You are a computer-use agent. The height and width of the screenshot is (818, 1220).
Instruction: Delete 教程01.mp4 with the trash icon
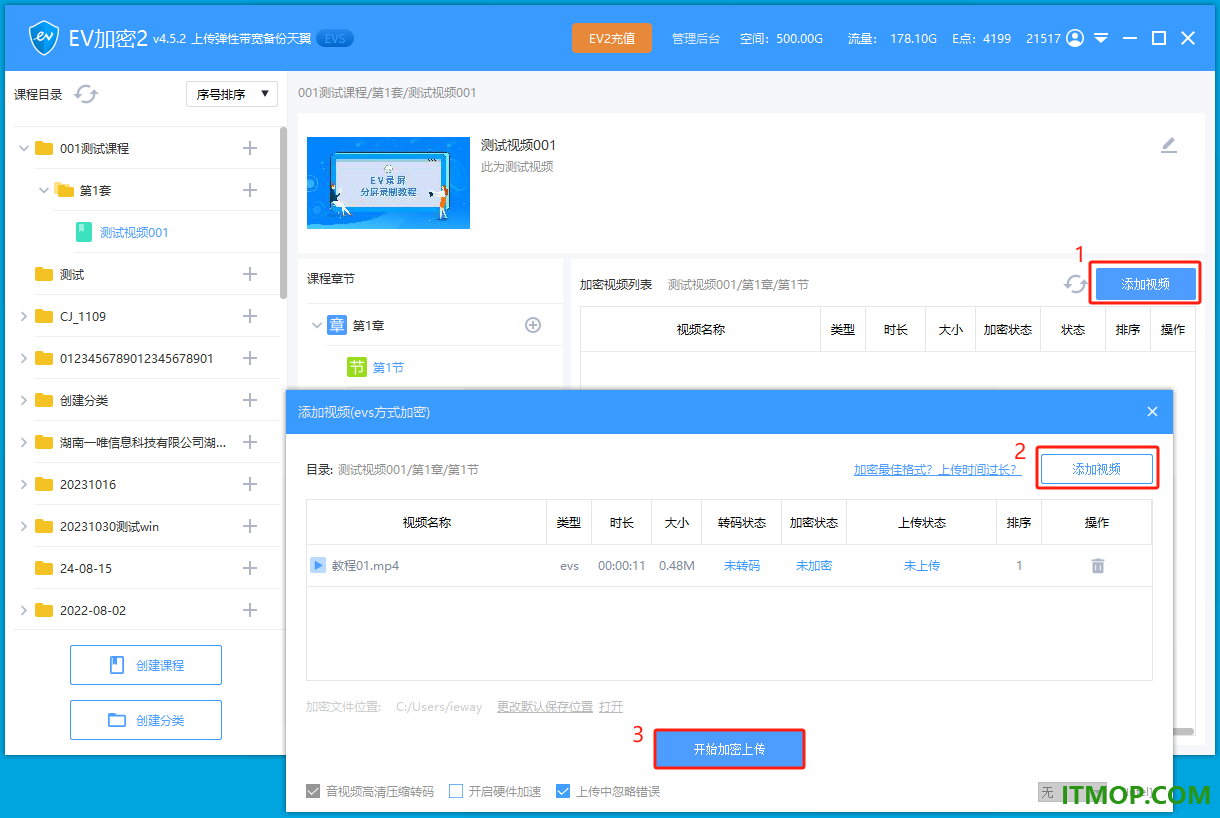pos(1097,566)
